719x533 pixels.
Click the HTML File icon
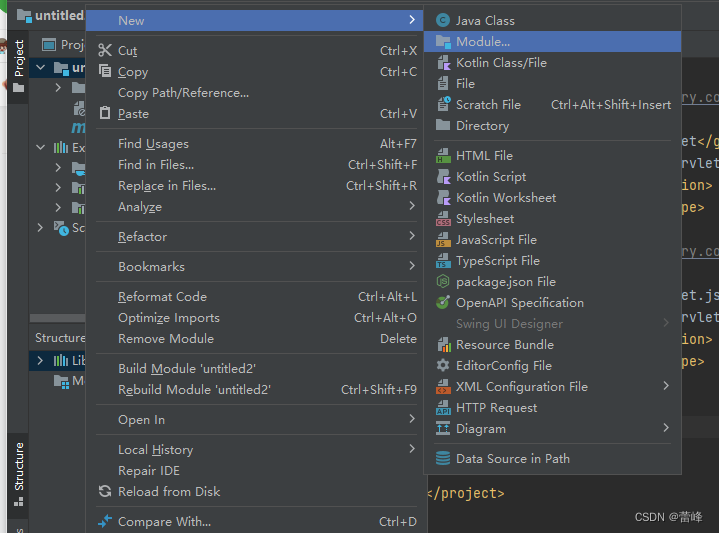[x=443, y=156]
